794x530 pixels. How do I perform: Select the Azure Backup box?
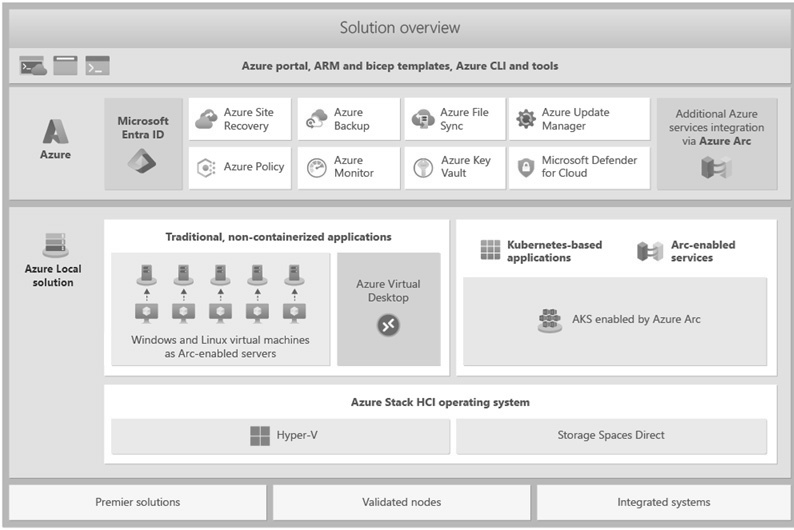point(349,119)
